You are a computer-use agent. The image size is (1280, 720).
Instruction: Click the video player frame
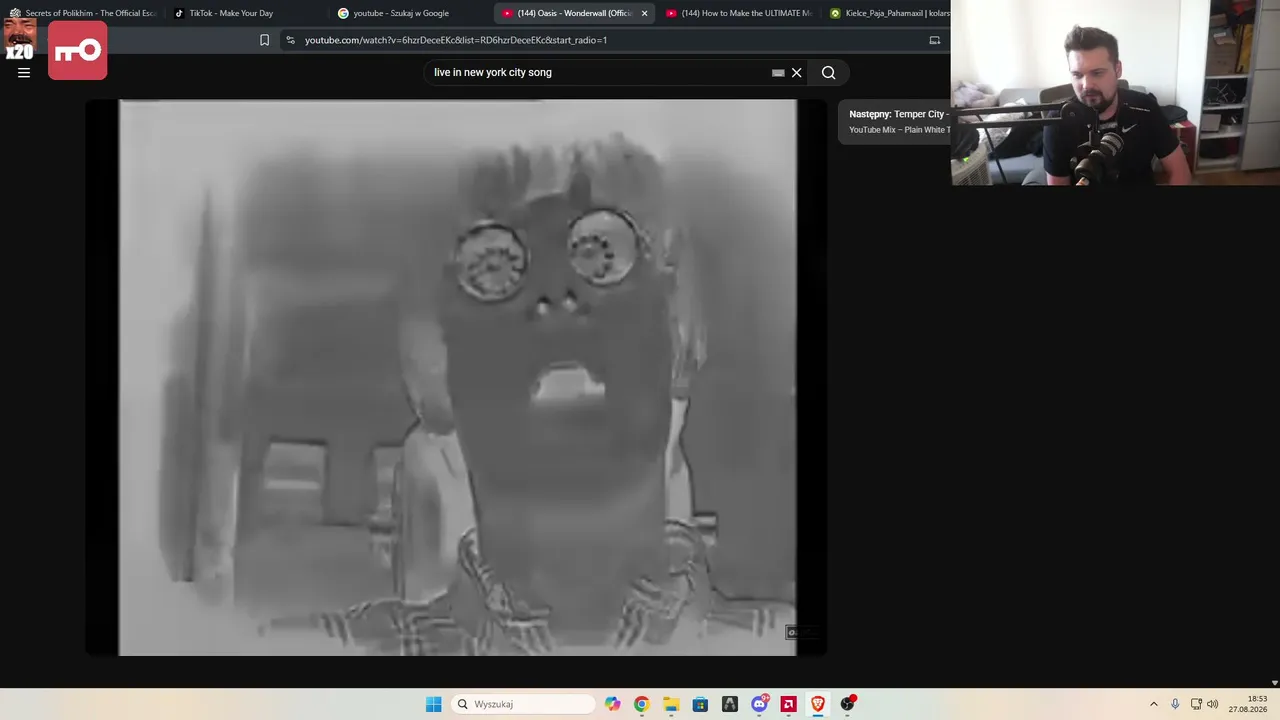456,377
